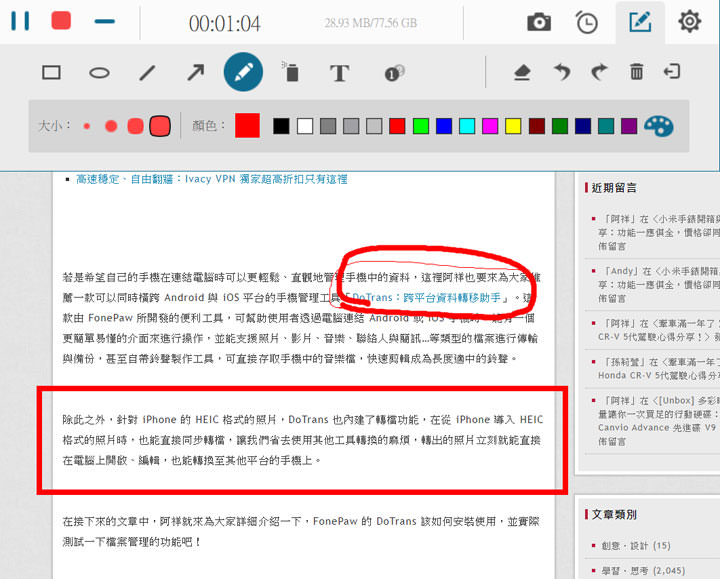This screenshot has height=579, width=720.
Task: Pick the dark green color swatch
Action: [560, 126]
